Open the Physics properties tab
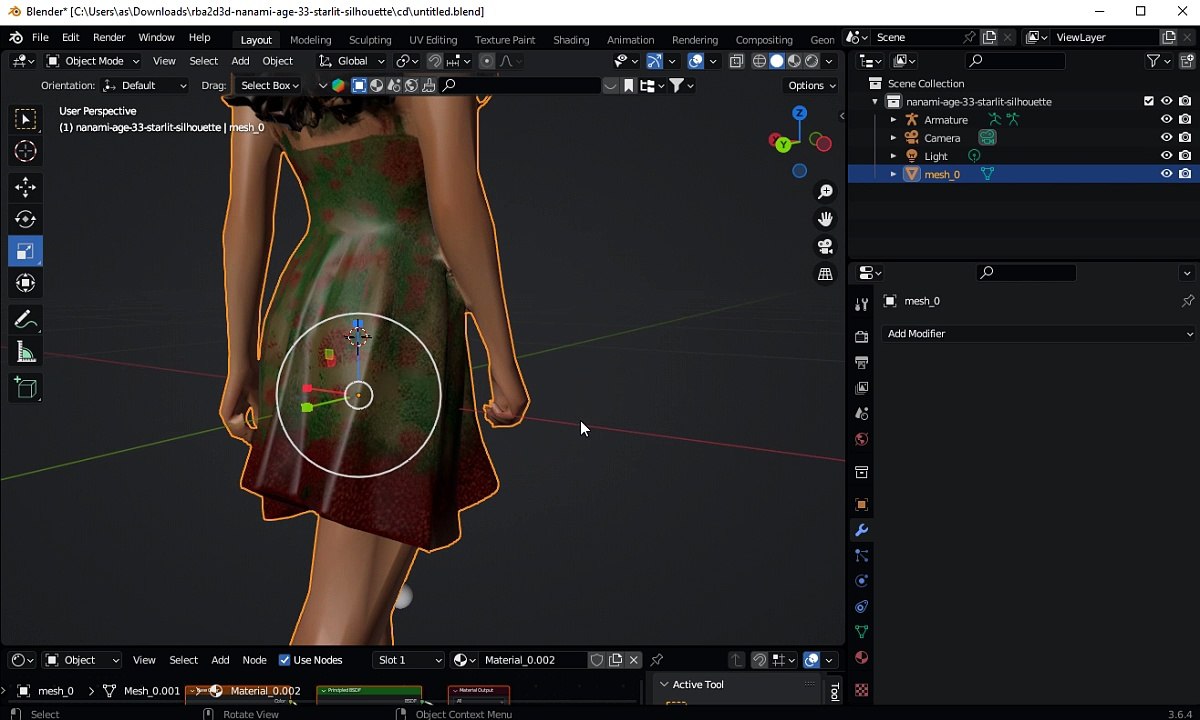Screen dimensions: 1200x720 pyautogui.click(x=861, y=581)
